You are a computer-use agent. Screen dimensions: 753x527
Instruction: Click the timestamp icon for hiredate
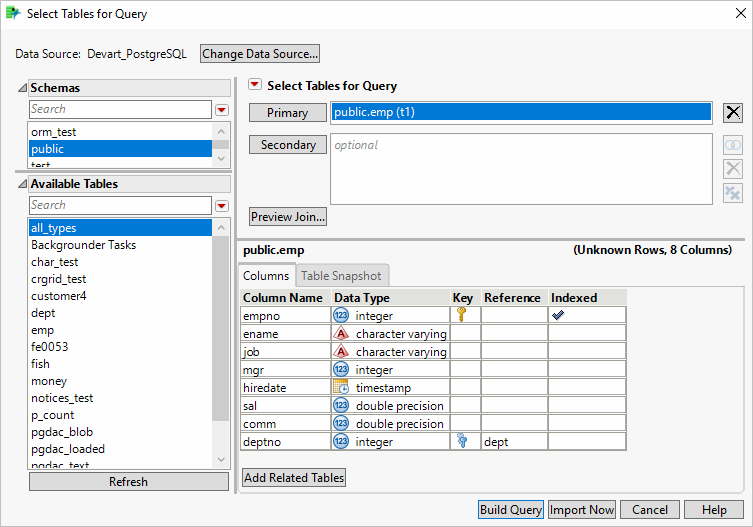tap(340, 387)
